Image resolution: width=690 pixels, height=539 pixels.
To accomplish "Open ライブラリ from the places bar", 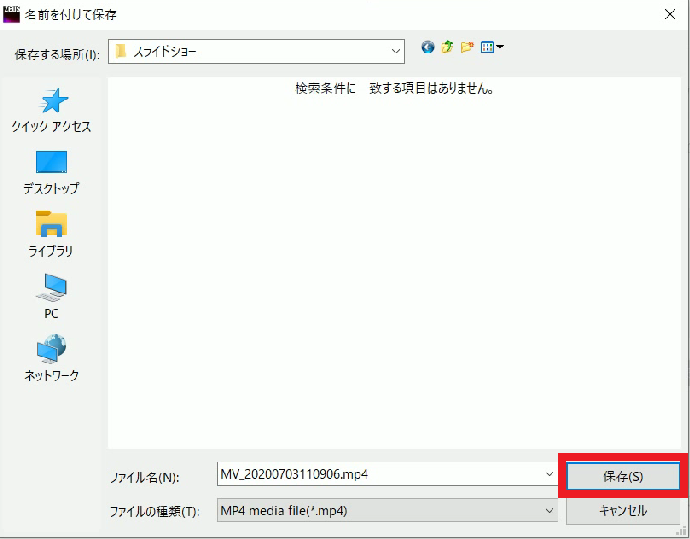I will click(x=51, y=234).
